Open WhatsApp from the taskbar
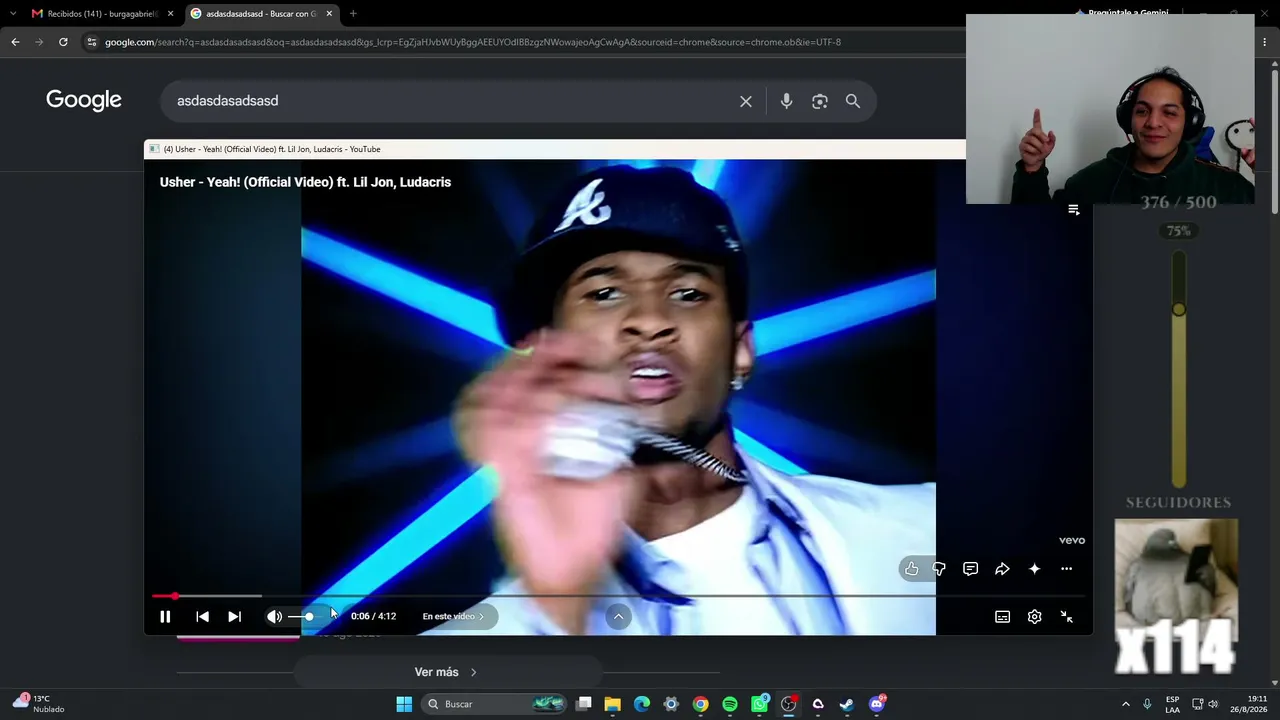 [x=759, y=704]
